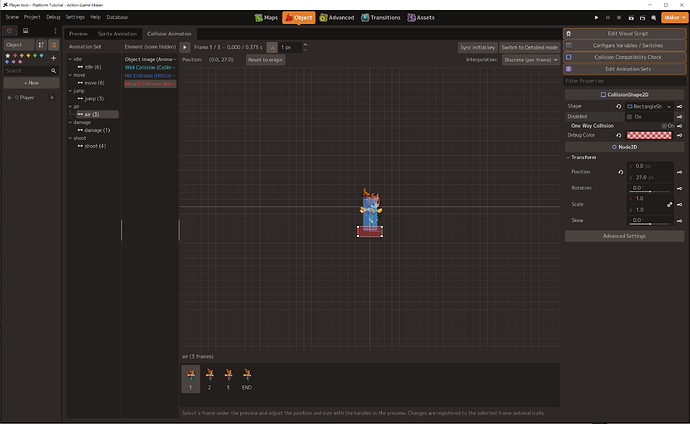
Task: Toggle the orange list view icon
Action: (53, 45)
